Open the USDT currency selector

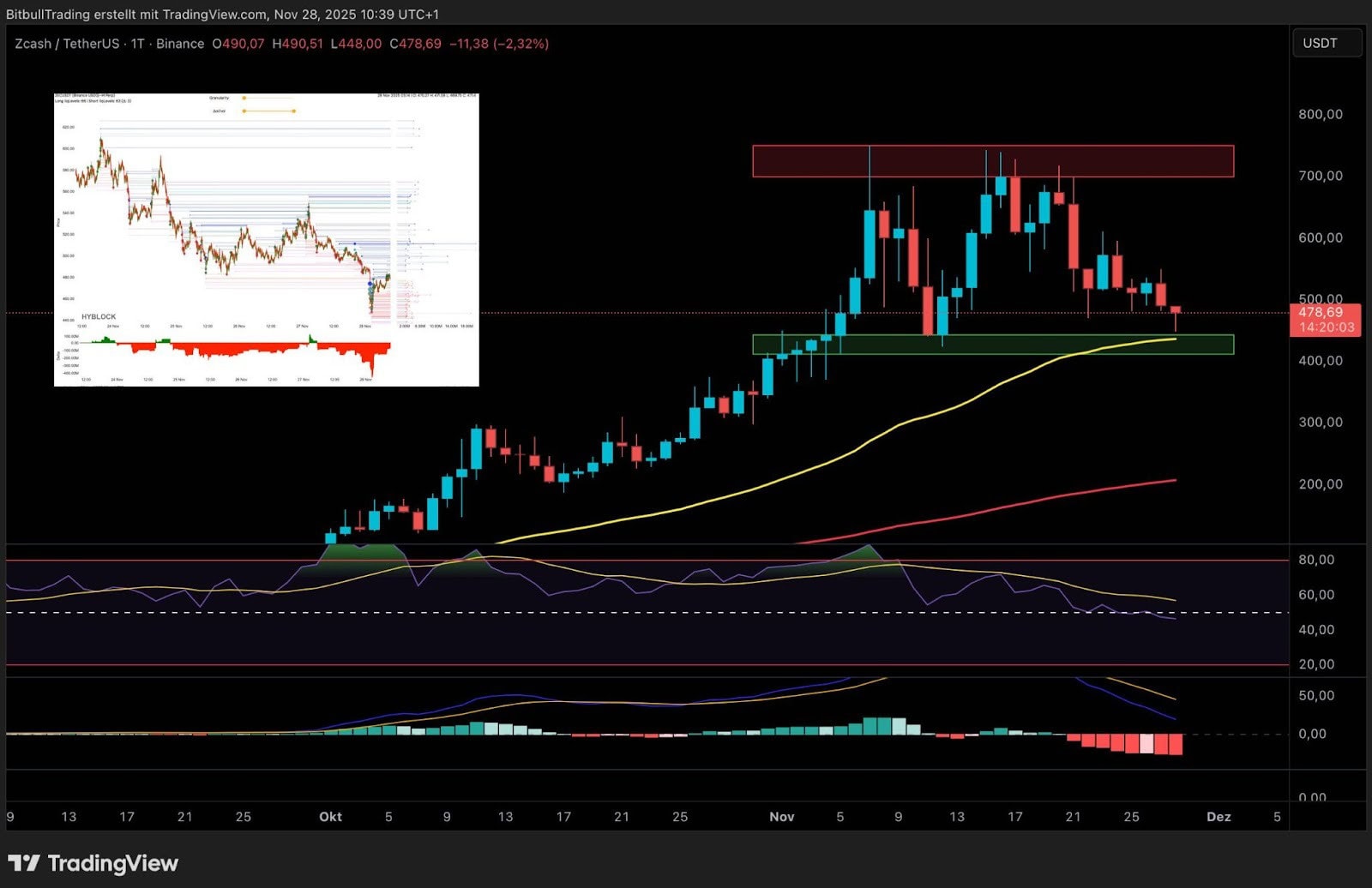[1326, 43]
